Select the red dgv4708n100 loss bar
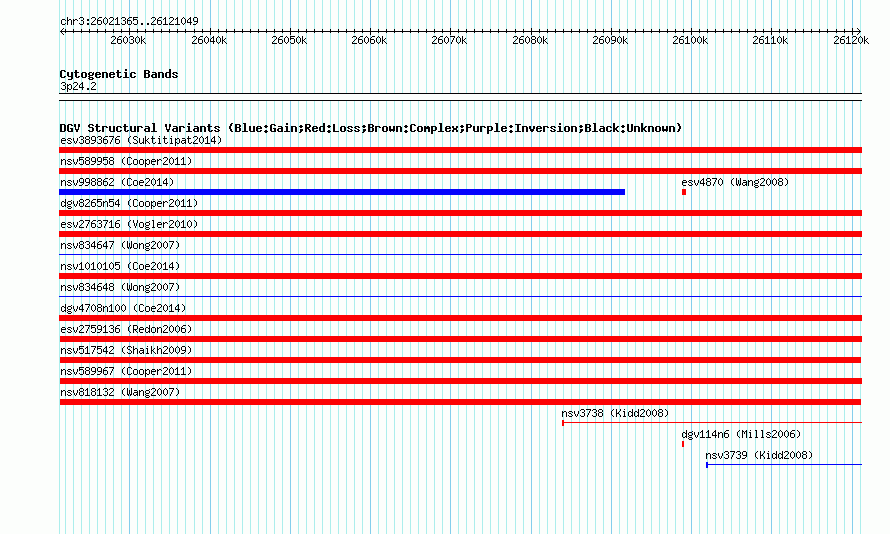Image resolution: width=890 pixels, height=534 pixels. (x=460, y=318)
